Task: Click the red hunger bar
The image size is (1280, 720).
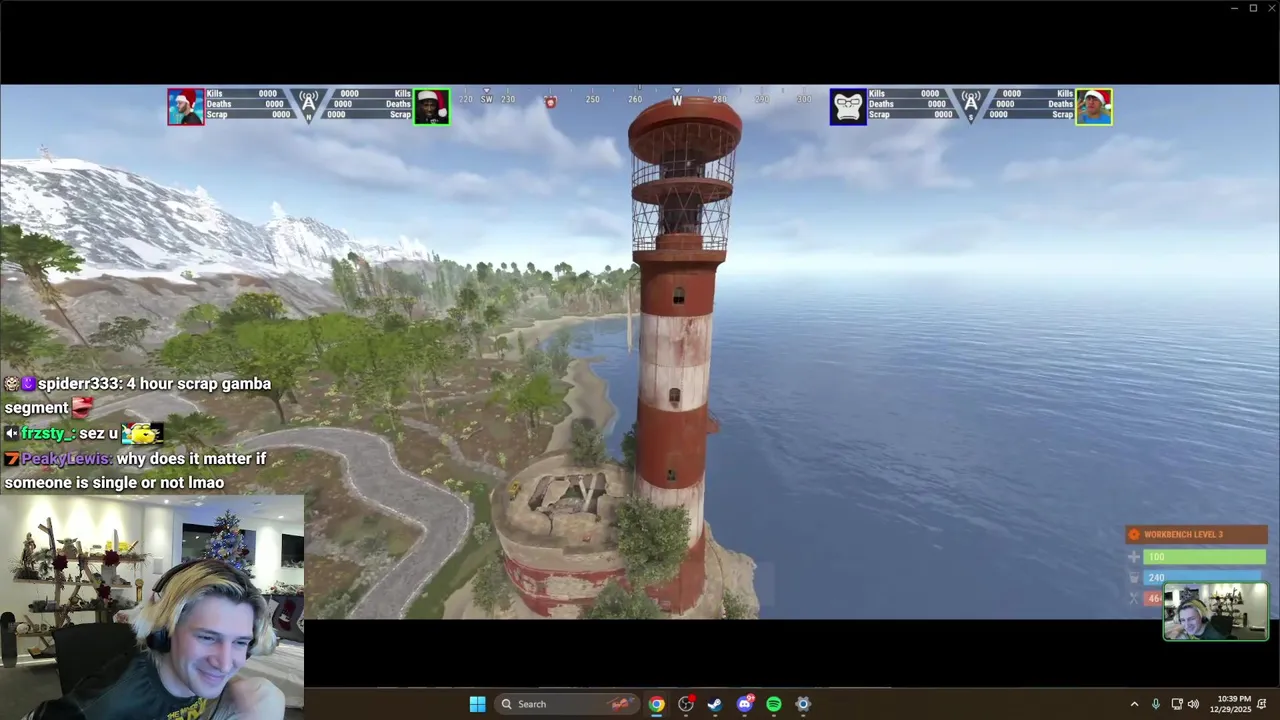Action: pos(1154,598)
